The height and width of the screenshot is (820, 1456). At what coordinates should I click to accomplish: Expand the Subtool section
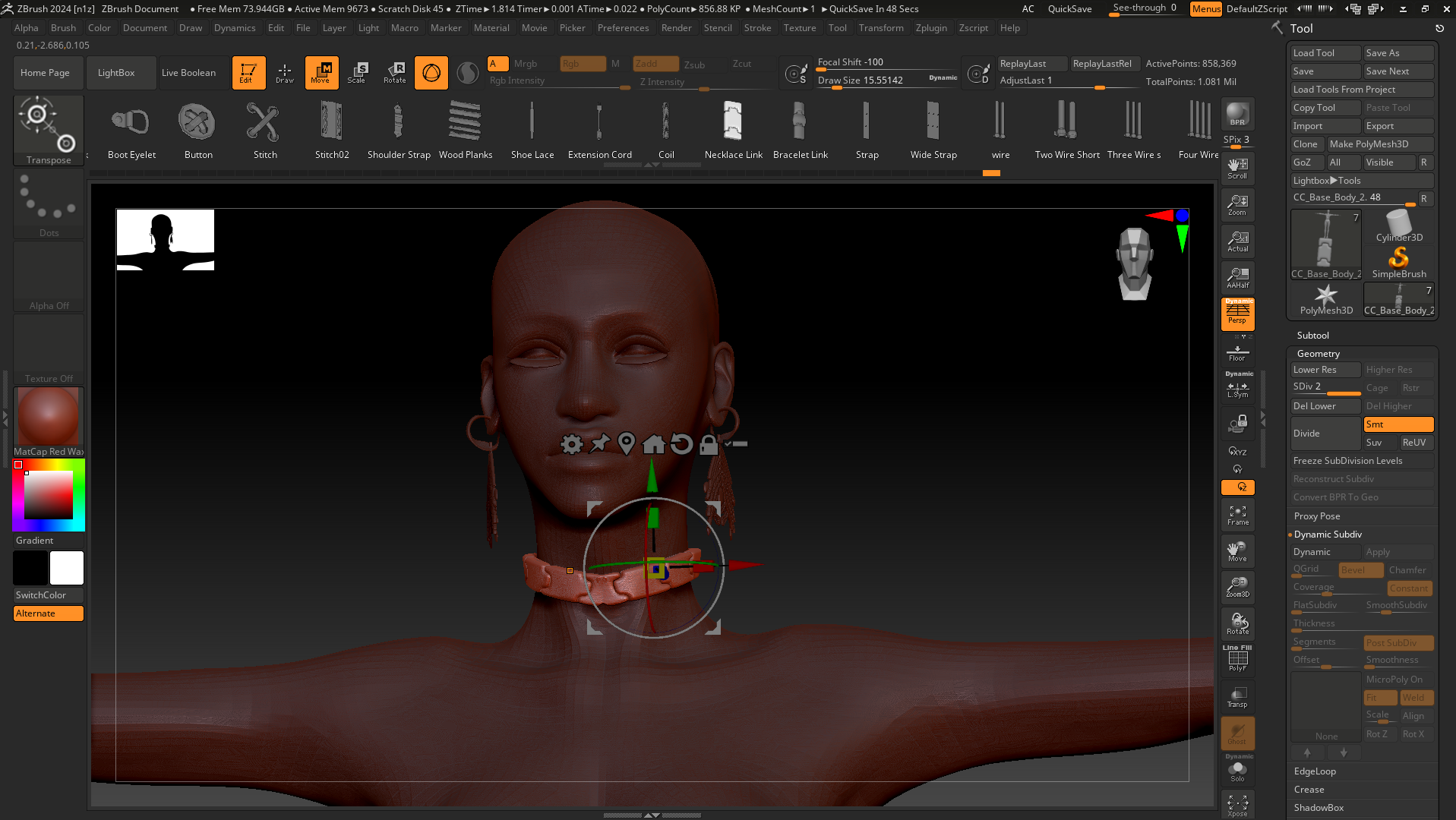click(1312, 336)
